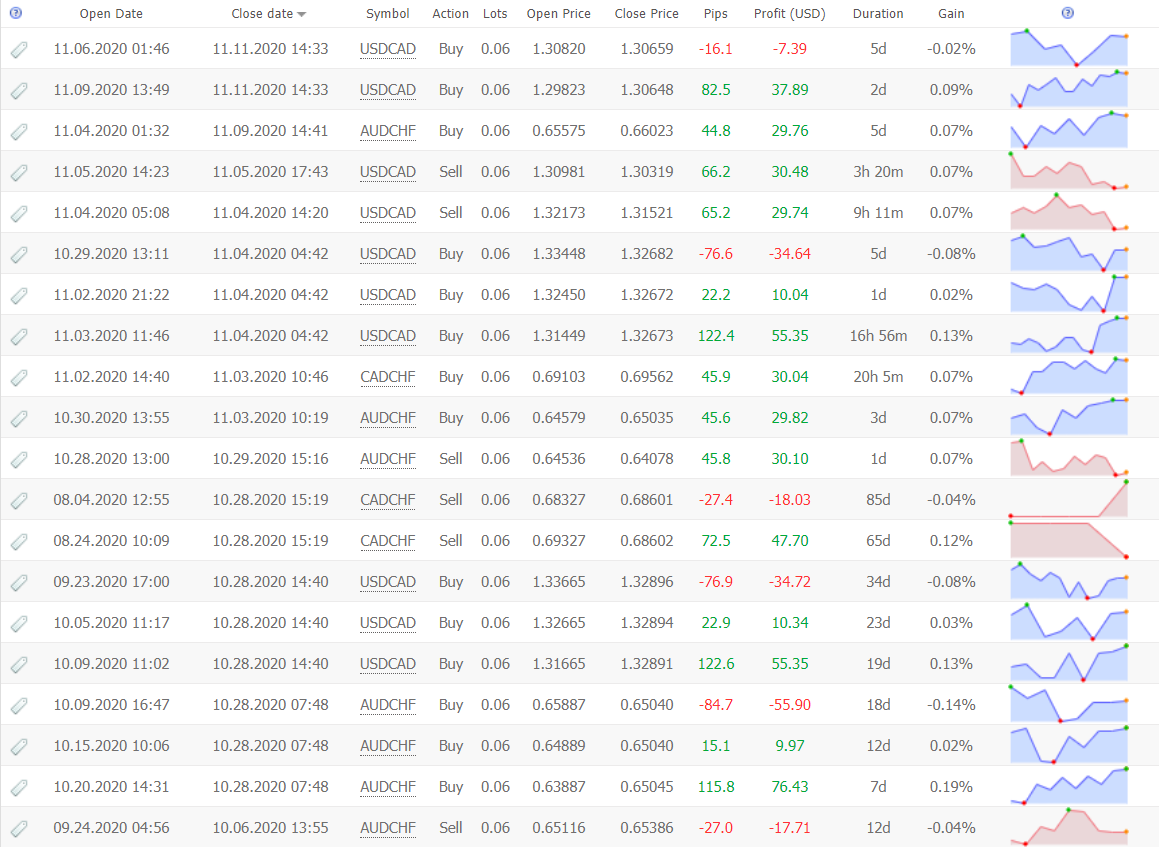Sort by Duration column header

(x=877, y=14)
